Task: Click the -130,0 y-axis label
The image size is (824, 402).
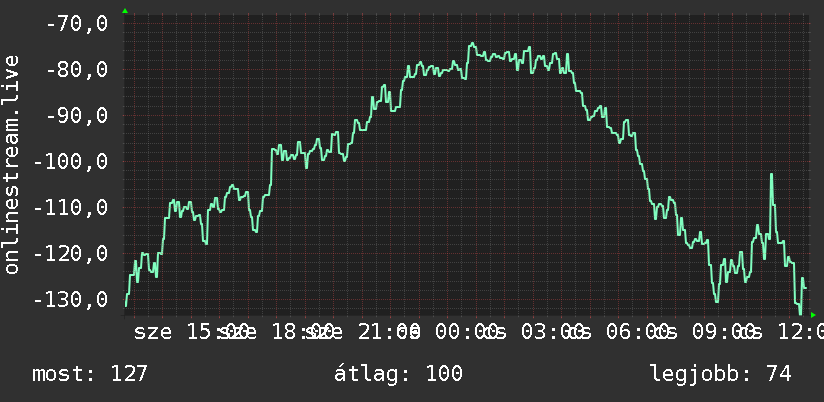Action: tap(70, 300)
